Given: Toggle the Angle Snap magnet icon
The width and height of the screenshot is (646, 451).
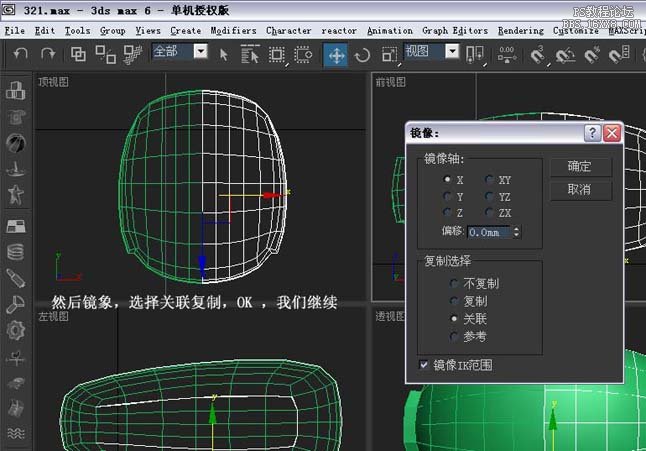Looking at the screenshot, I should coord(565,54).
